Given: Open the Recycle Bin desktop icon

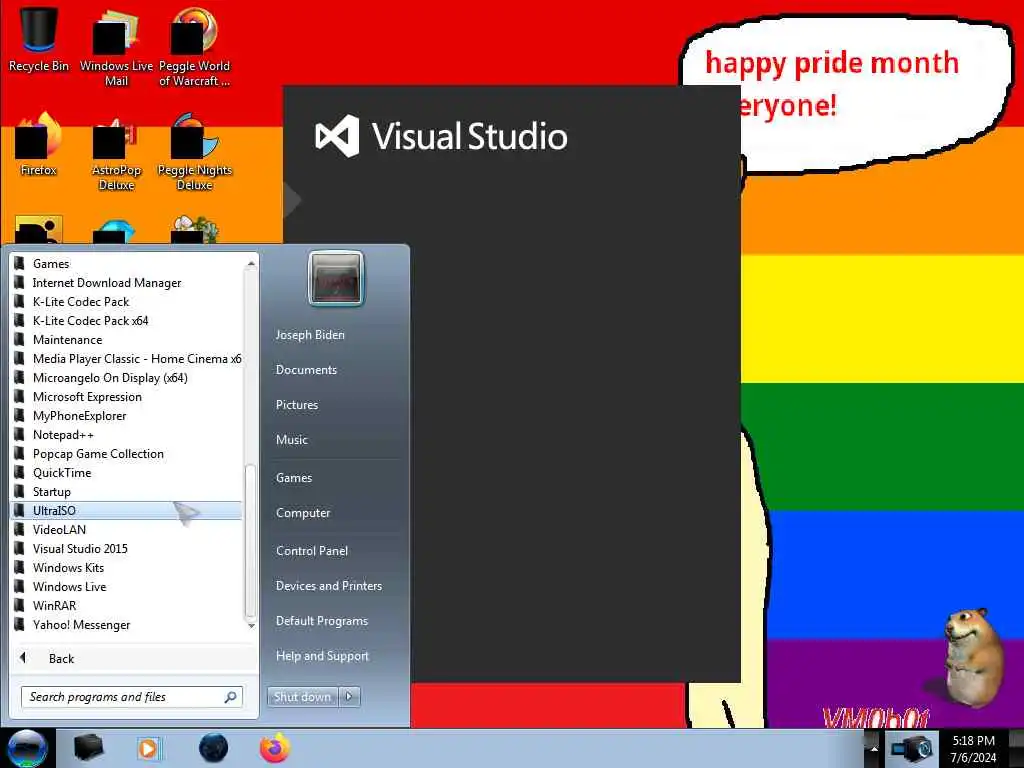Looking at the screenshot, I should pyautogui.click(x=39, y=39).
